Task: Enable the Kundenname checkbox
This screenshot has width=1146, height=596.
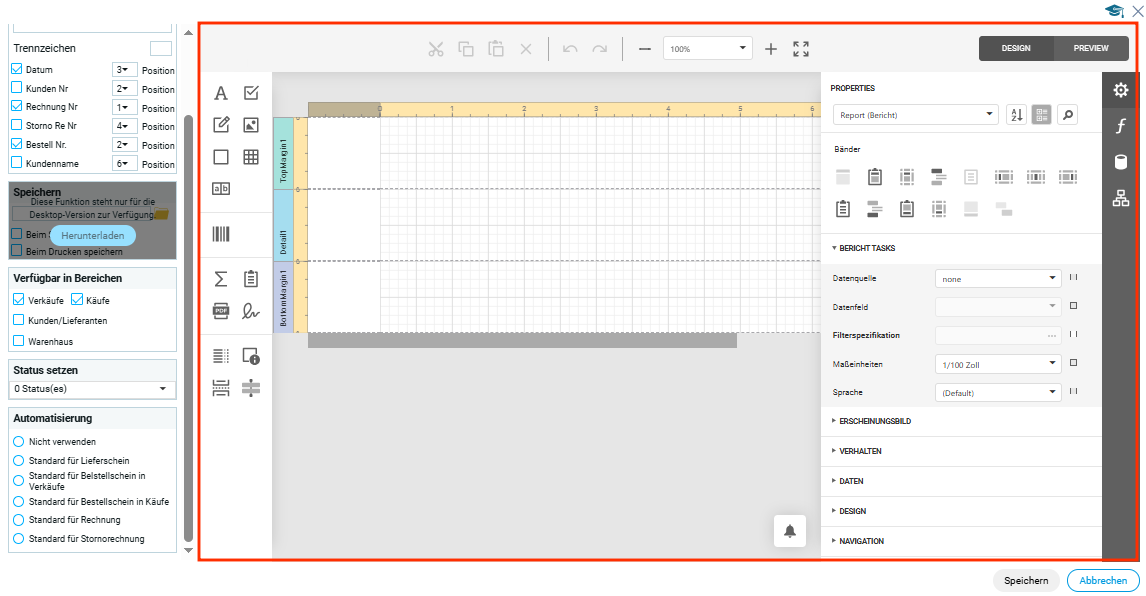Action: pyautogui.click(x=17, y=163)
